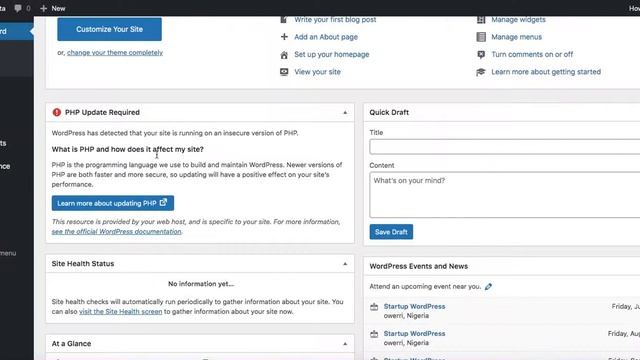Click the WordPress Events and News heading
The height and width of the screenshot is (360, 640).
click(x=419, y=266)
